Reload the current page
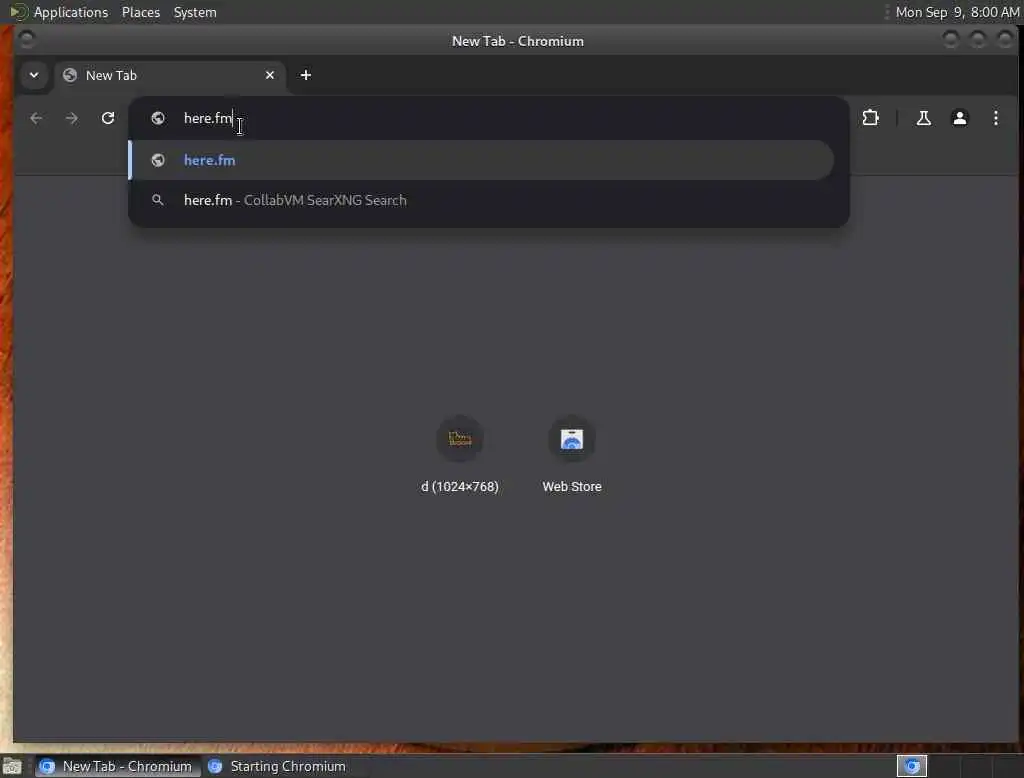This screenshot has width=1024, height=778. point(108,118)
